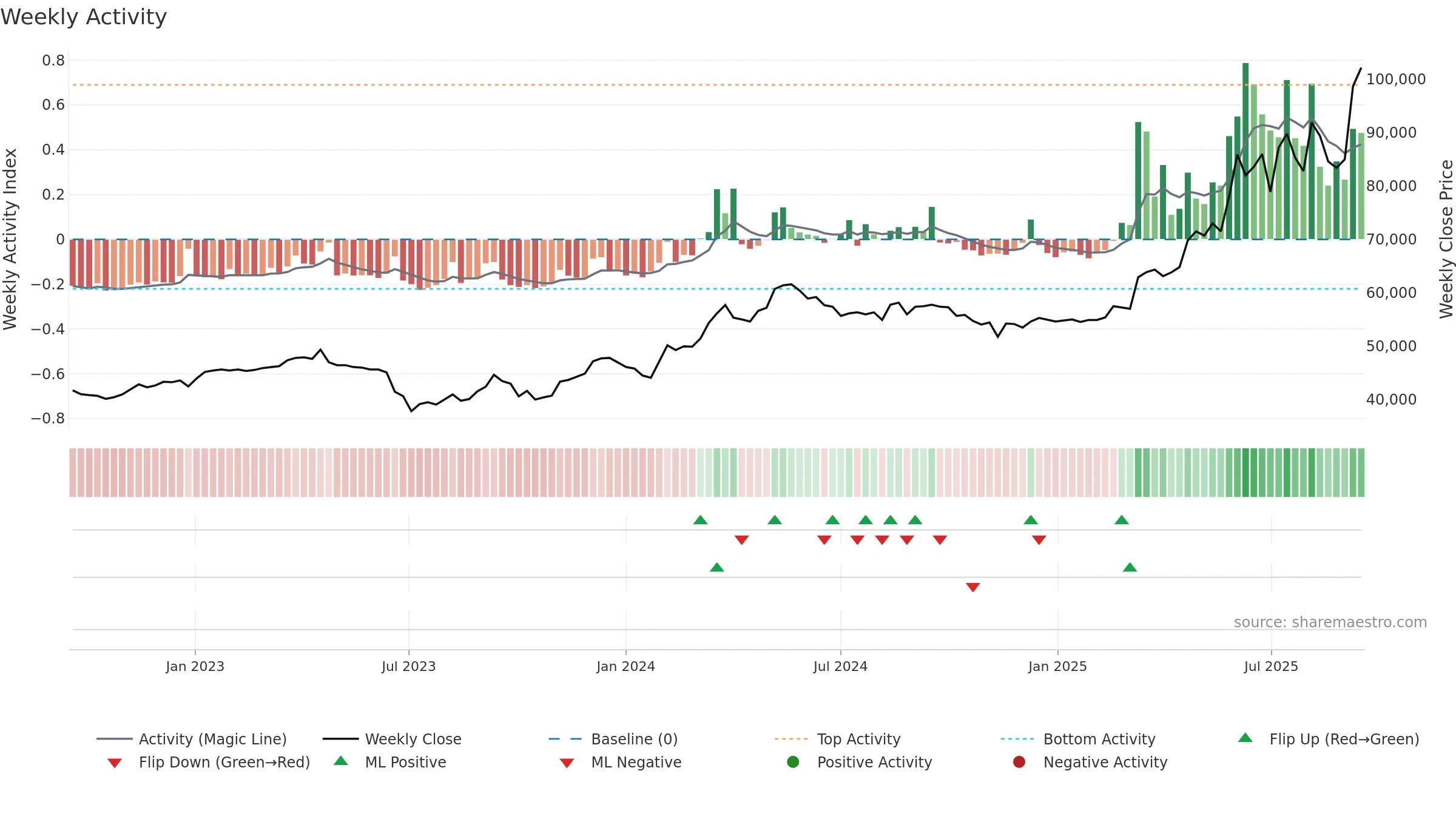Toggle the Negative Activity legend entry
This screenshot has width=1456, height=819.
click(1090, 762)
